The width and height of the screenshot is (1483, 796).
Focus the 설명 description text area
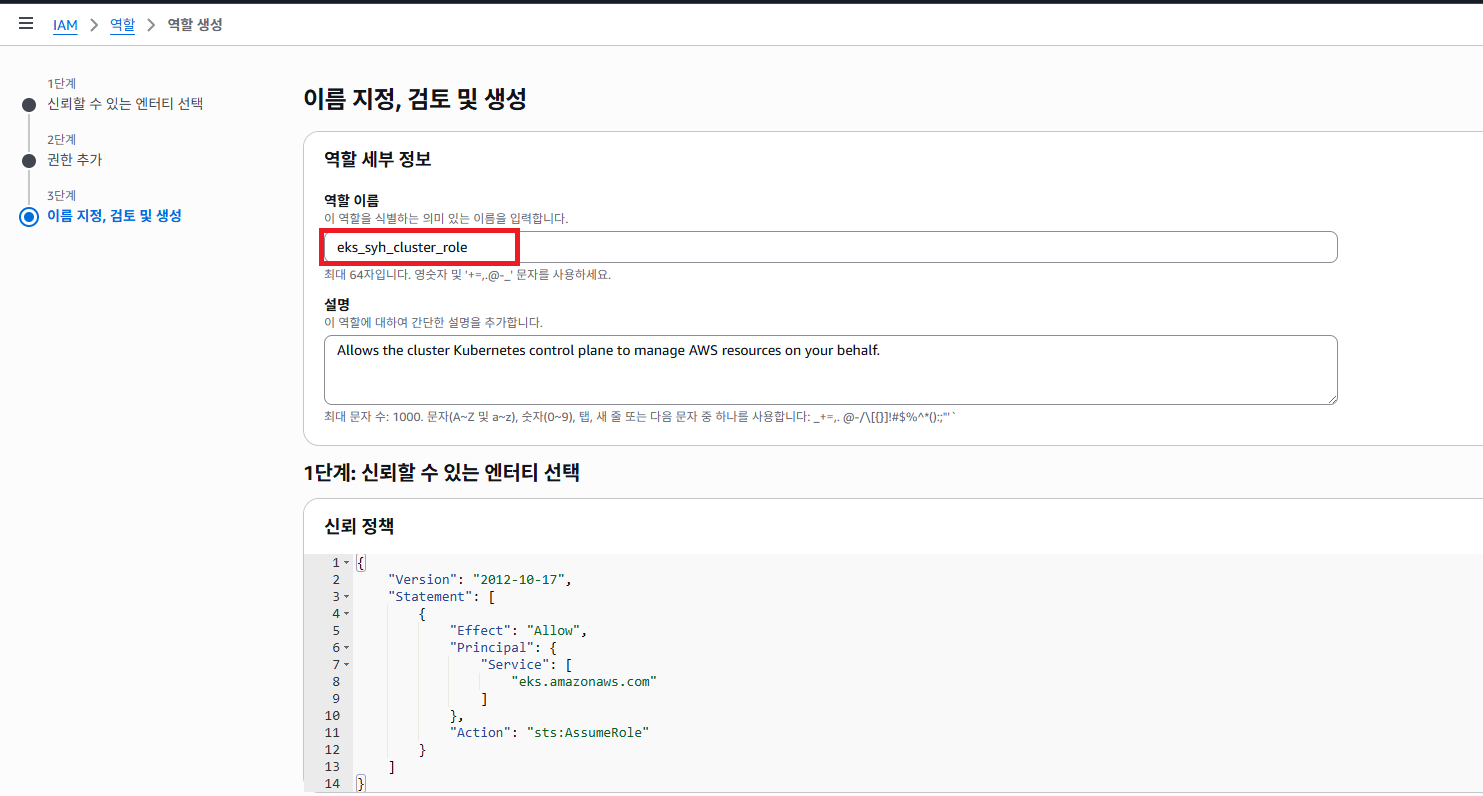830,370
